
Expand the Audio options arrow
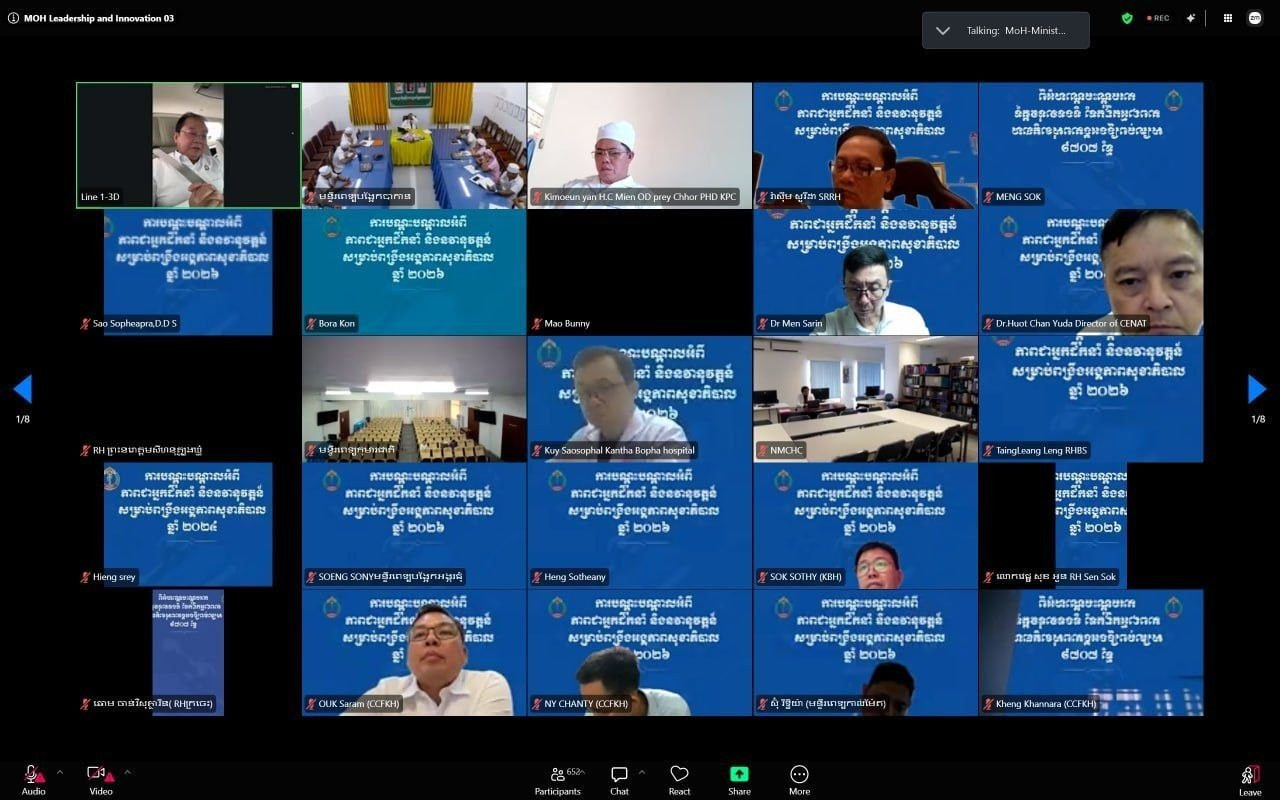[59, 772]
